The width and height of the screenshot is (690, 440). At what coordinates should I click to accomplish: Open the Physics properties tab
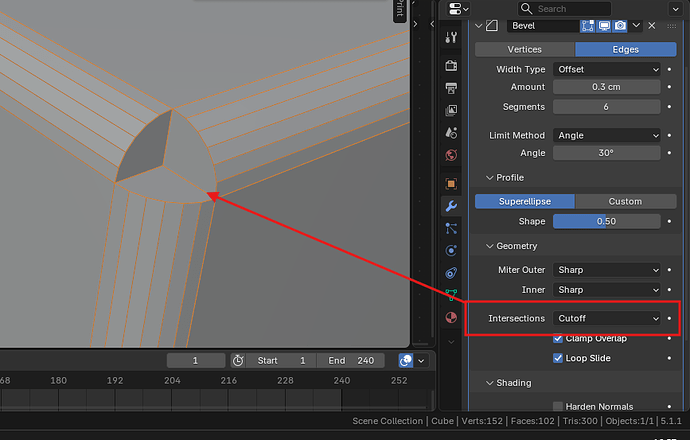[451, 250]
